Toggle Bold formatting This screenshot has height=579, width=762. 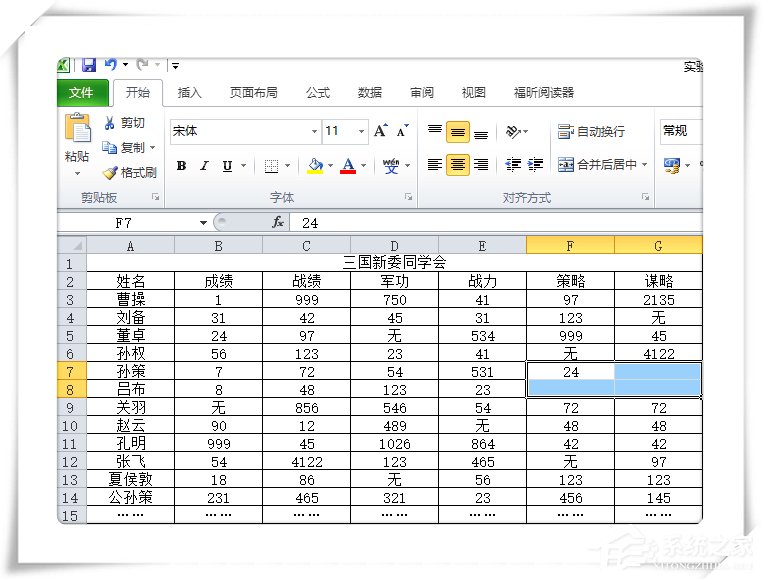tap(181, 166)
